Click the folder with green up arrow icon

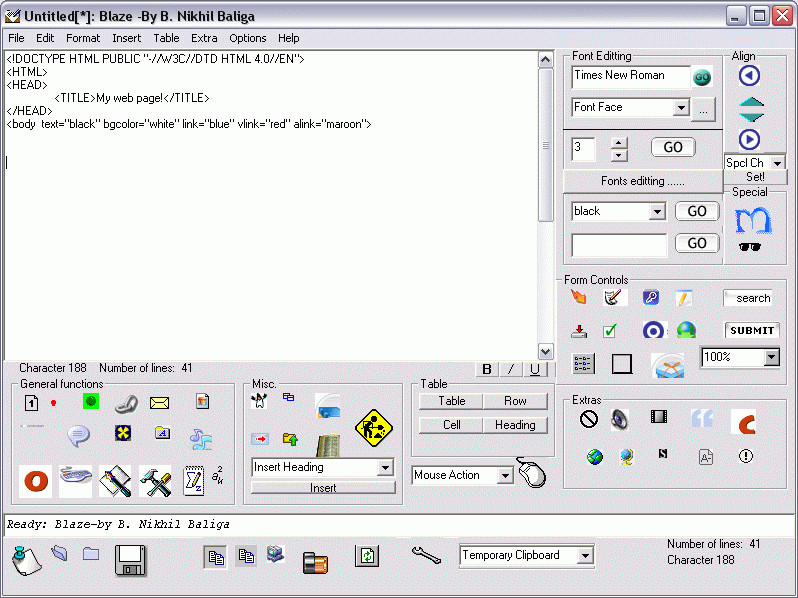click(x=290, y=439)
